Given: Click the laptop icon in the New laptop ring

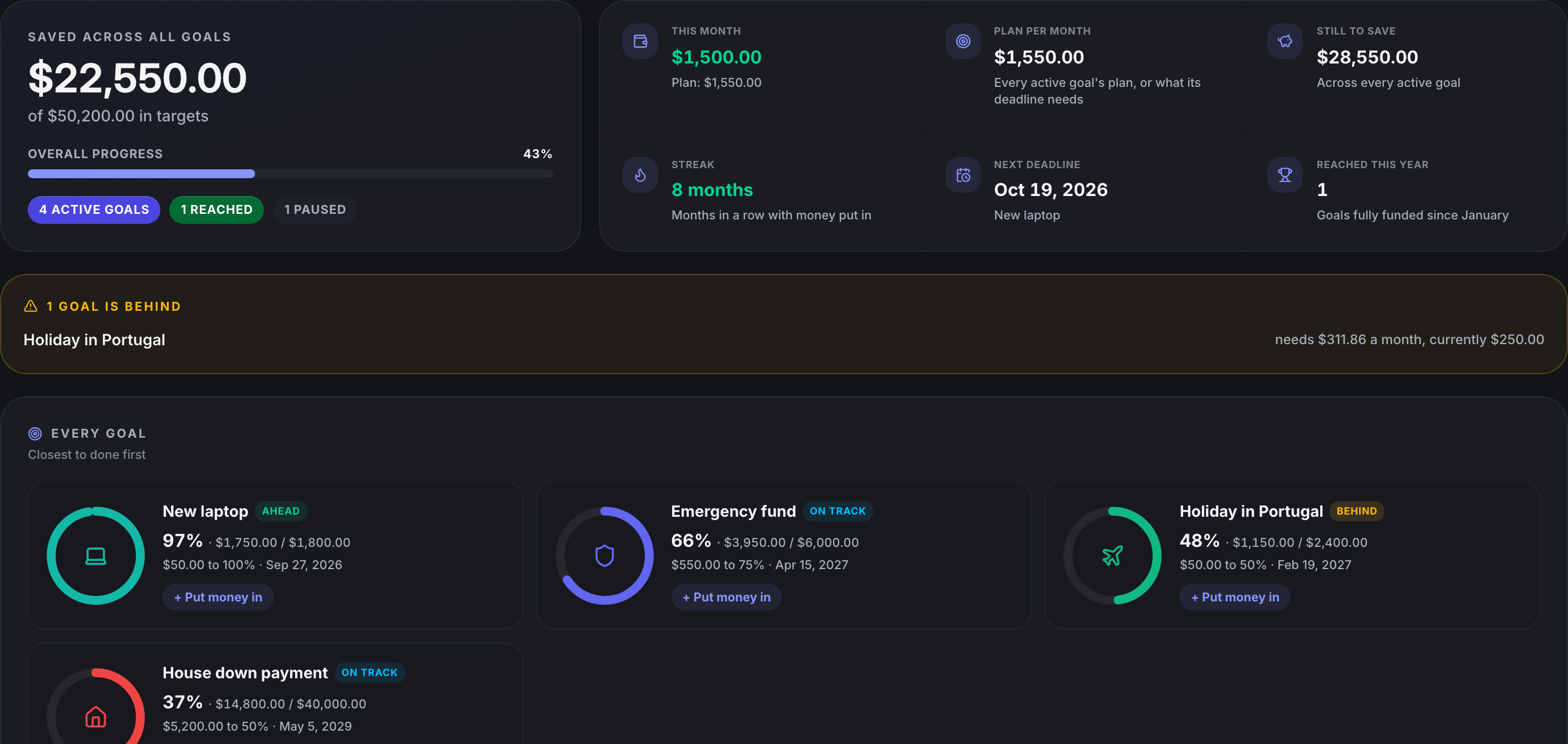Looking at the screenshot, I should pos(96,556).
